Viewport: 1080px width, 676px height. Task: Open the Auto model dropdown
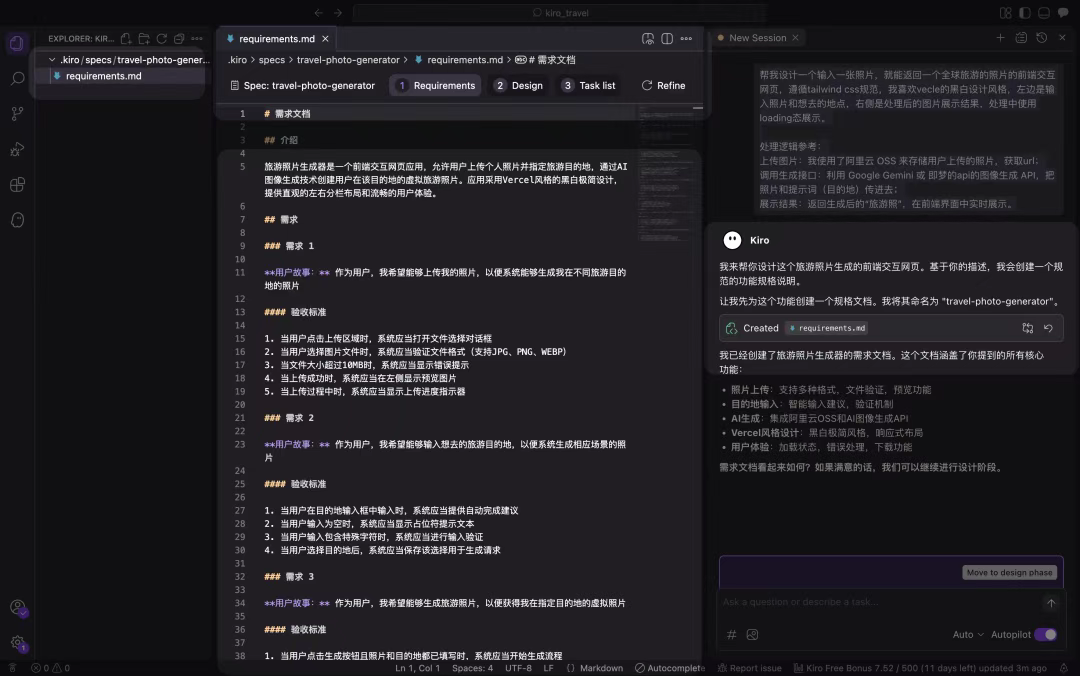coord(968,635)
